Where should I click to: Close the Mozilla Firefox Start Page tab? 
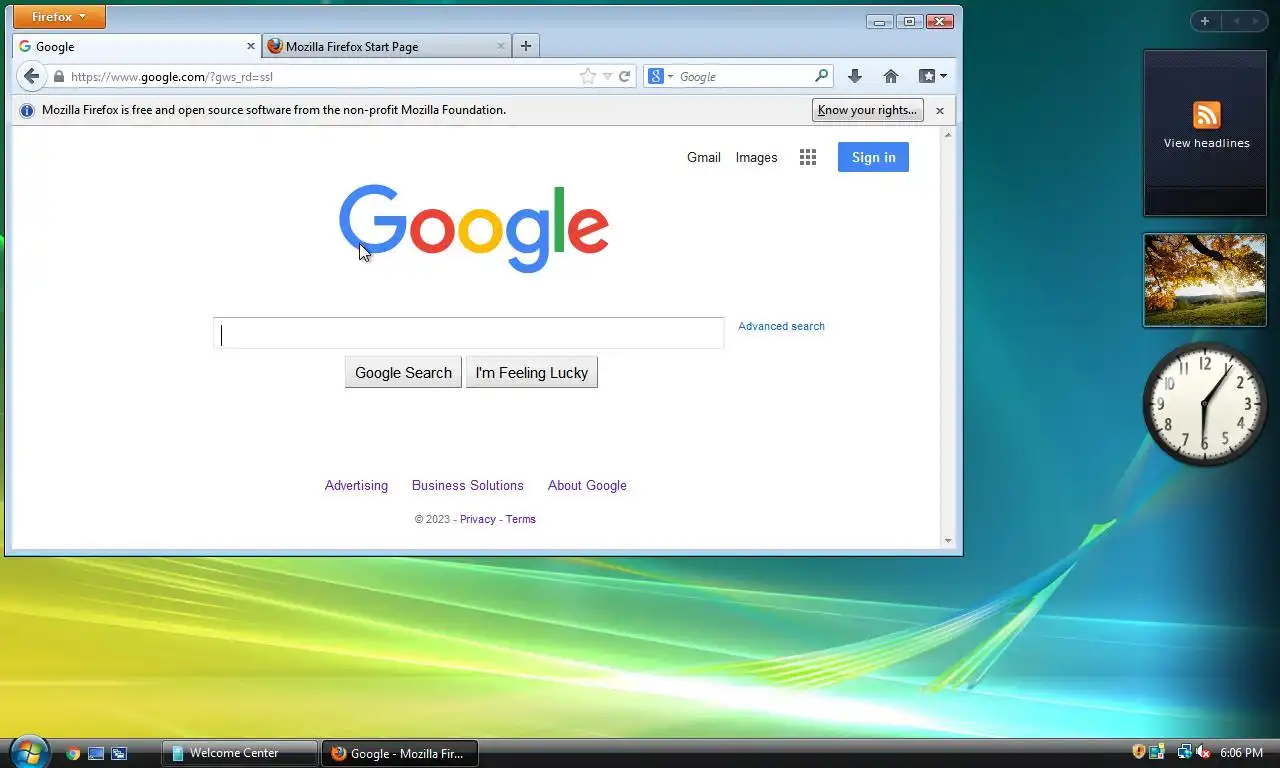point(501,46)
